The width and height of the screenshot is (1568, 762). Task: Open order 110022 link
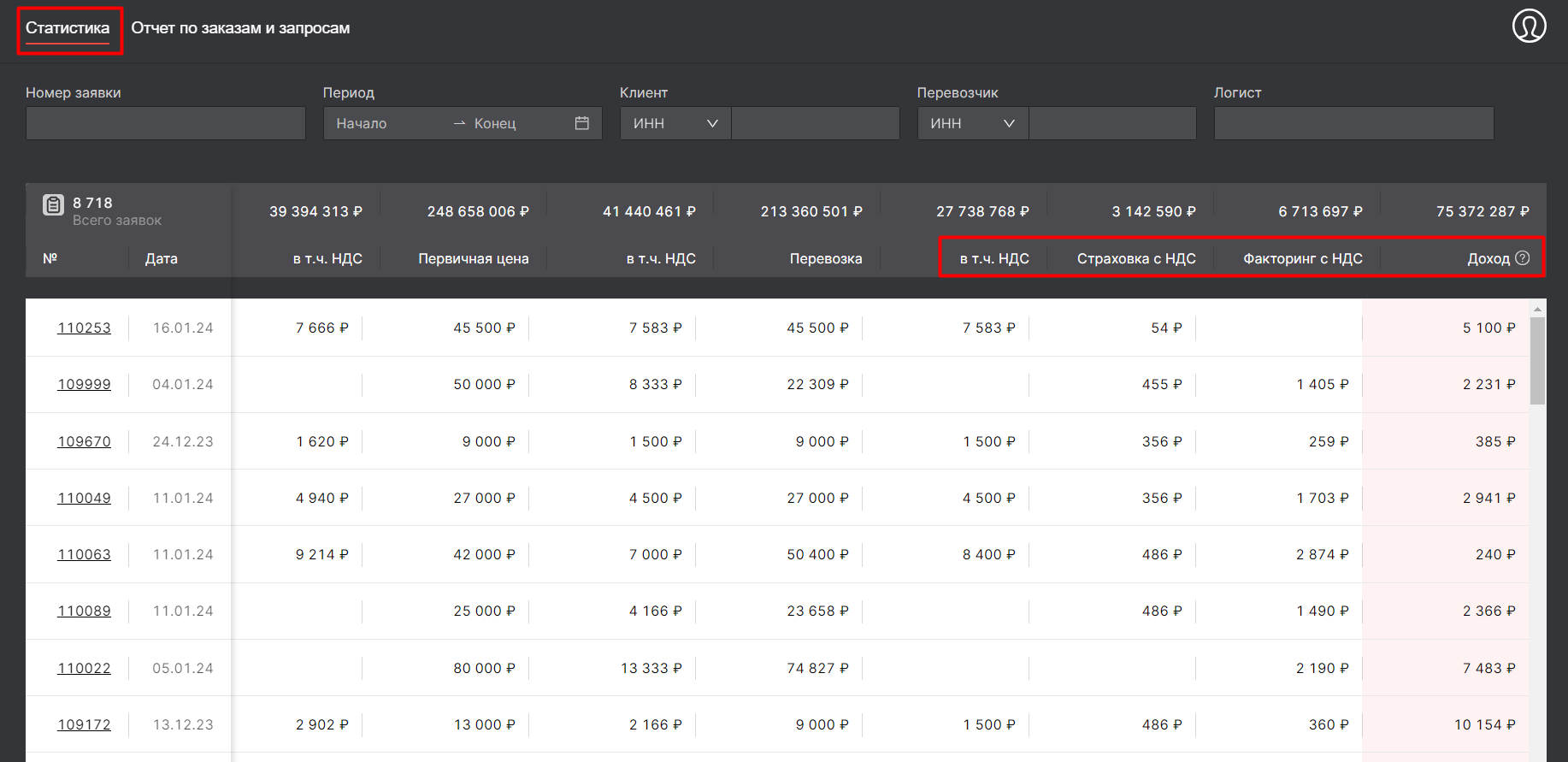(x=84, y=668)
